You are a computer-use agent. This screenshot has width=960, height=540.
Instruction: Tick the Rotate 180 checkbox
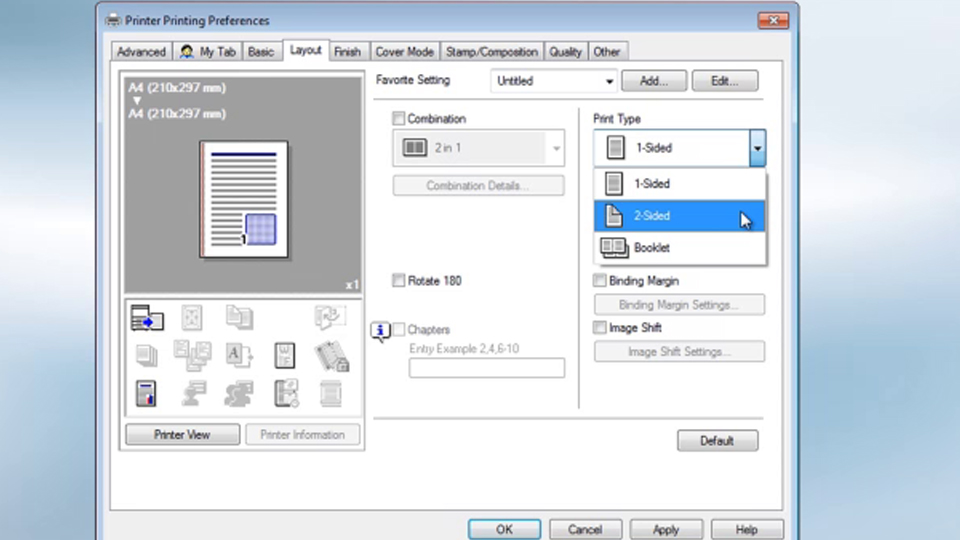399,281
